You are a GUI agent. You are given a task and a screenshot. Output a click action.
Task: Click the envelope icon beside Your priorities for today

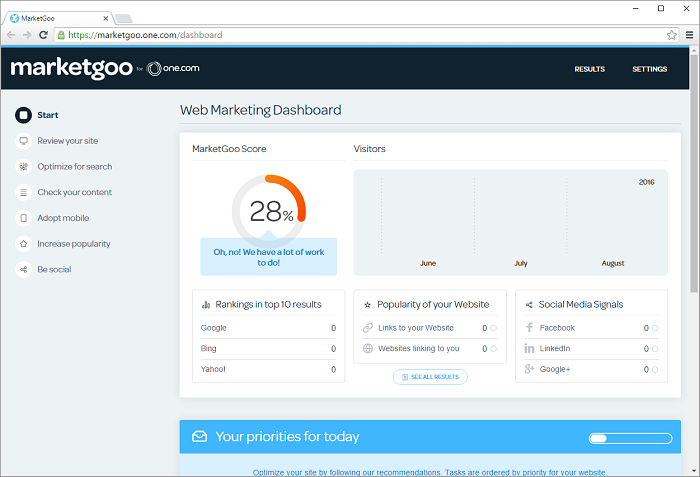200,436
